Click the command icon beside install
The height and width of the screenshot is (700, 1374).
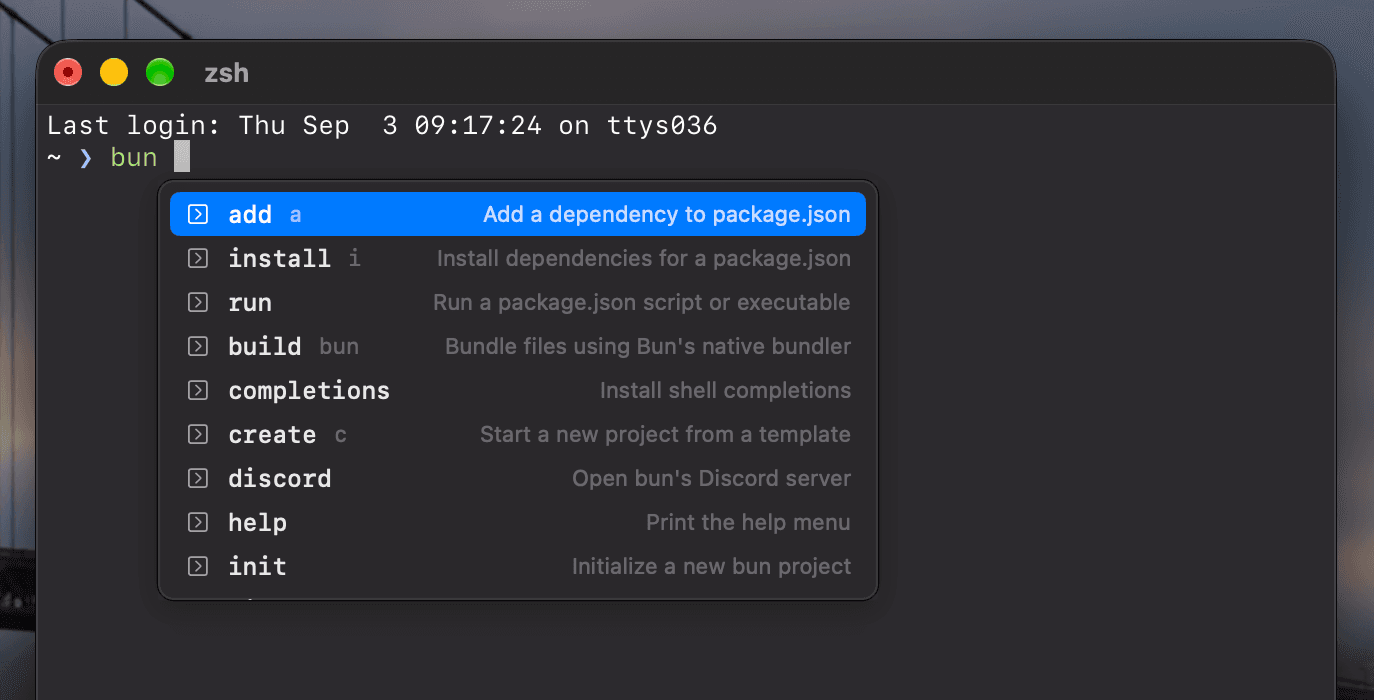tap(198, 258)
